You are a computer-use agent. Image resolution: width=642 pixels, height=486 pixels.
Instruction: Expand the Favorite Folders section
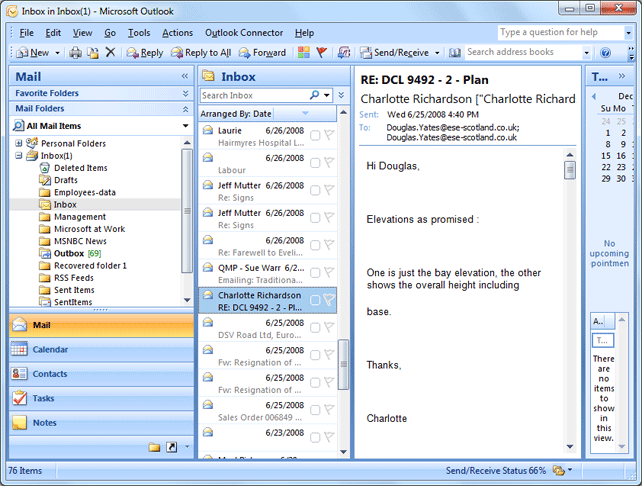pyautogui.click(x=185, y=93)
